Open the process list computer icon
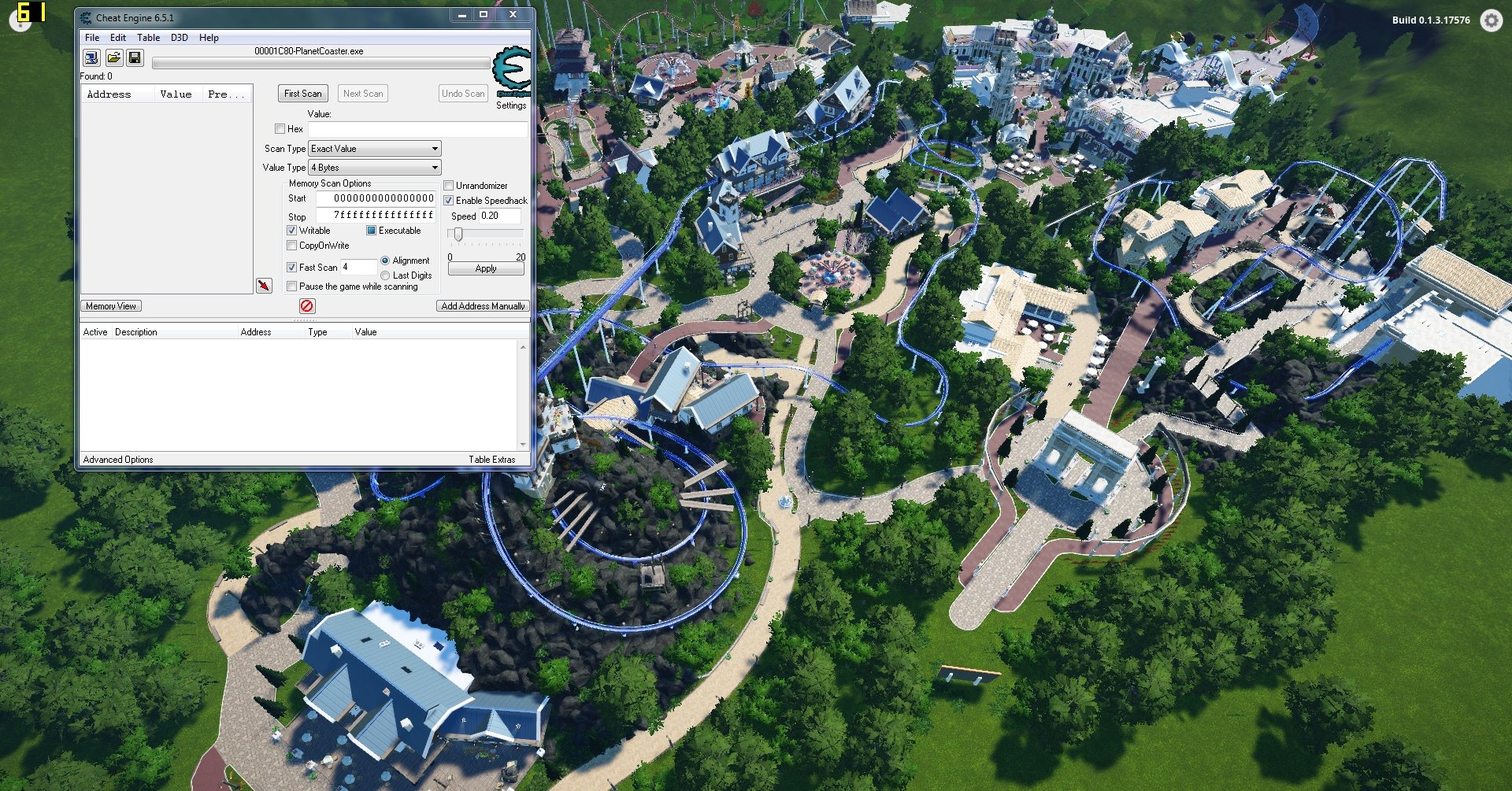Viewport: 1512px width, 791px height. pyautogui.click(x=91, y=57)
